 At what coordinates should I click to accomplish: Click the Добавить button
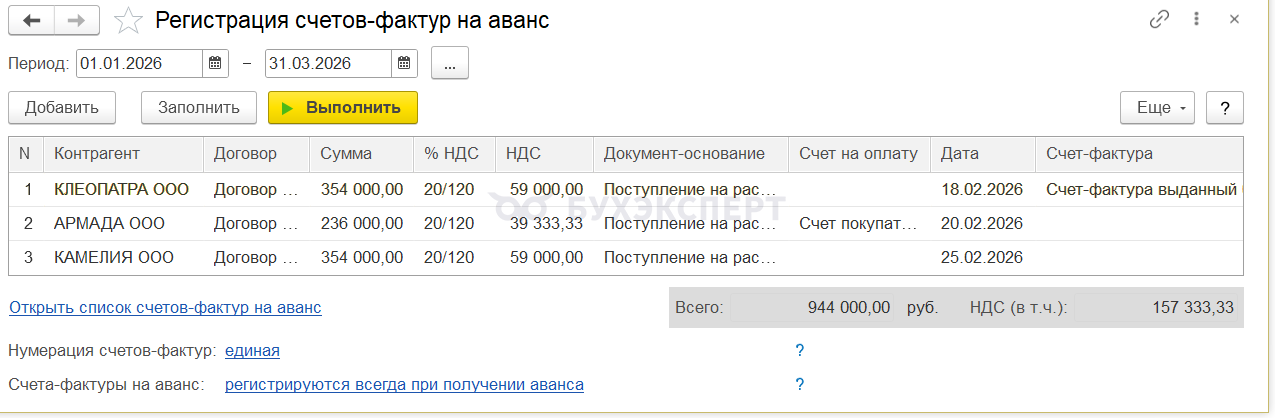click(x=62, y=108)
